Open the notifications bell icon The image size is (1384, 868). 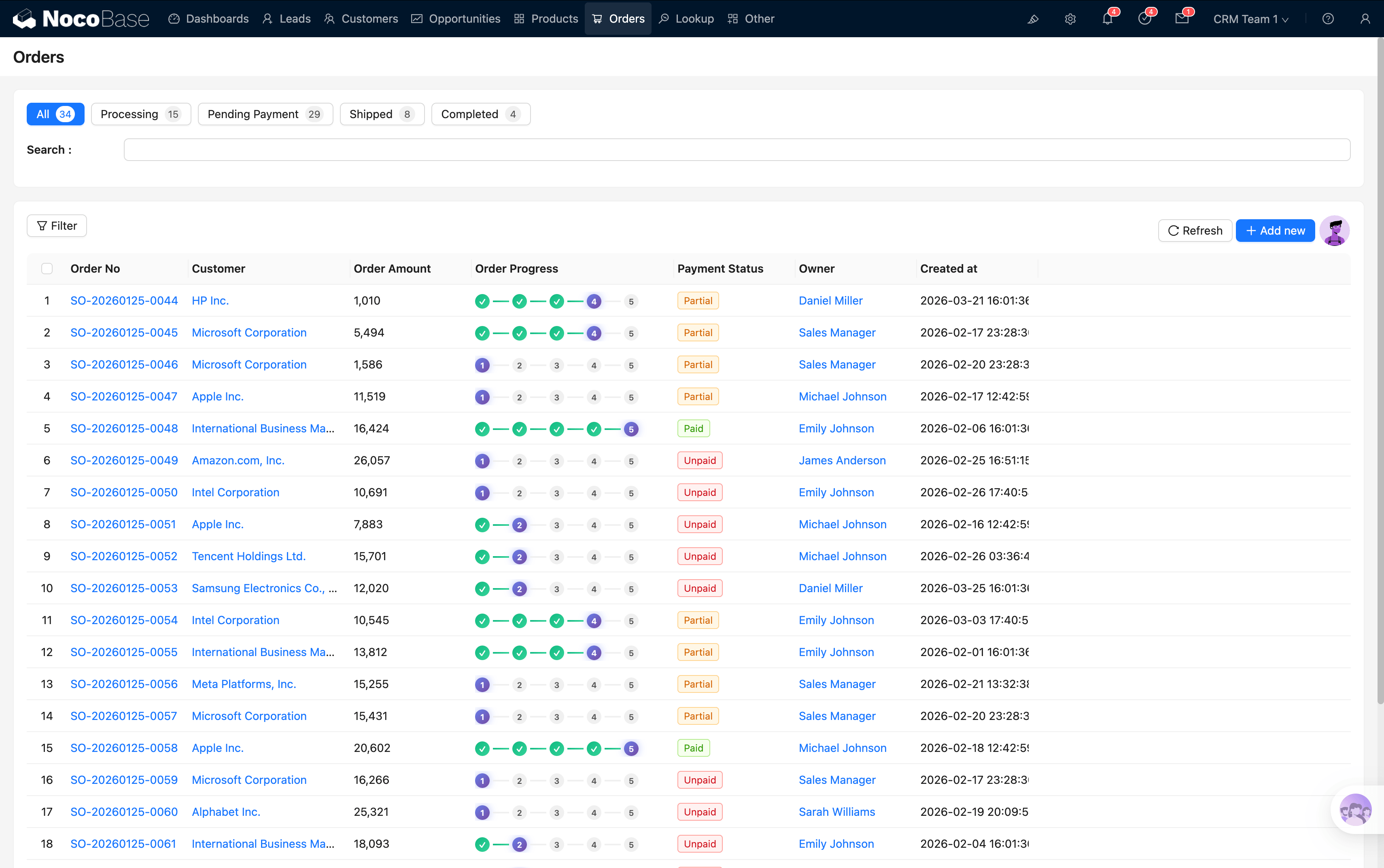pos(1107,19)
